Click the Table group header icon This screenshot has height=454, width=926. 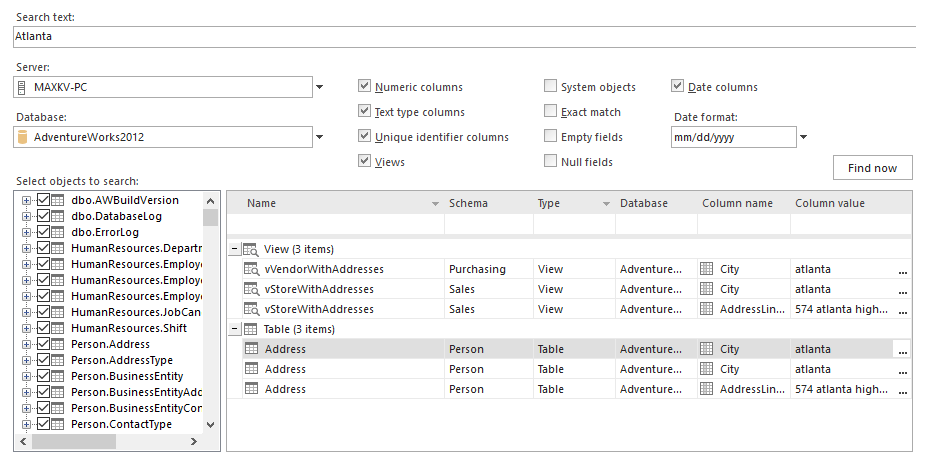coord(250,329)
